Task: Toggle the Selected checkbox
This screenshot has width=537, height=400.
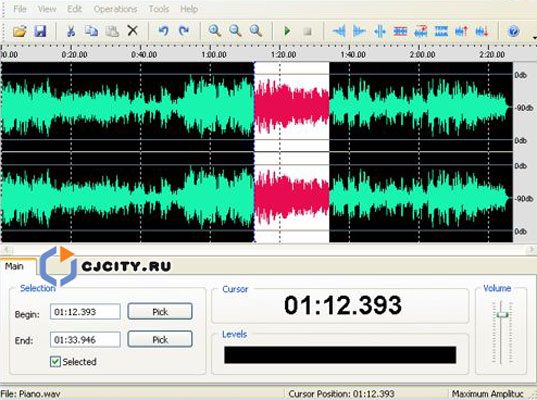Action: (55, 362)
